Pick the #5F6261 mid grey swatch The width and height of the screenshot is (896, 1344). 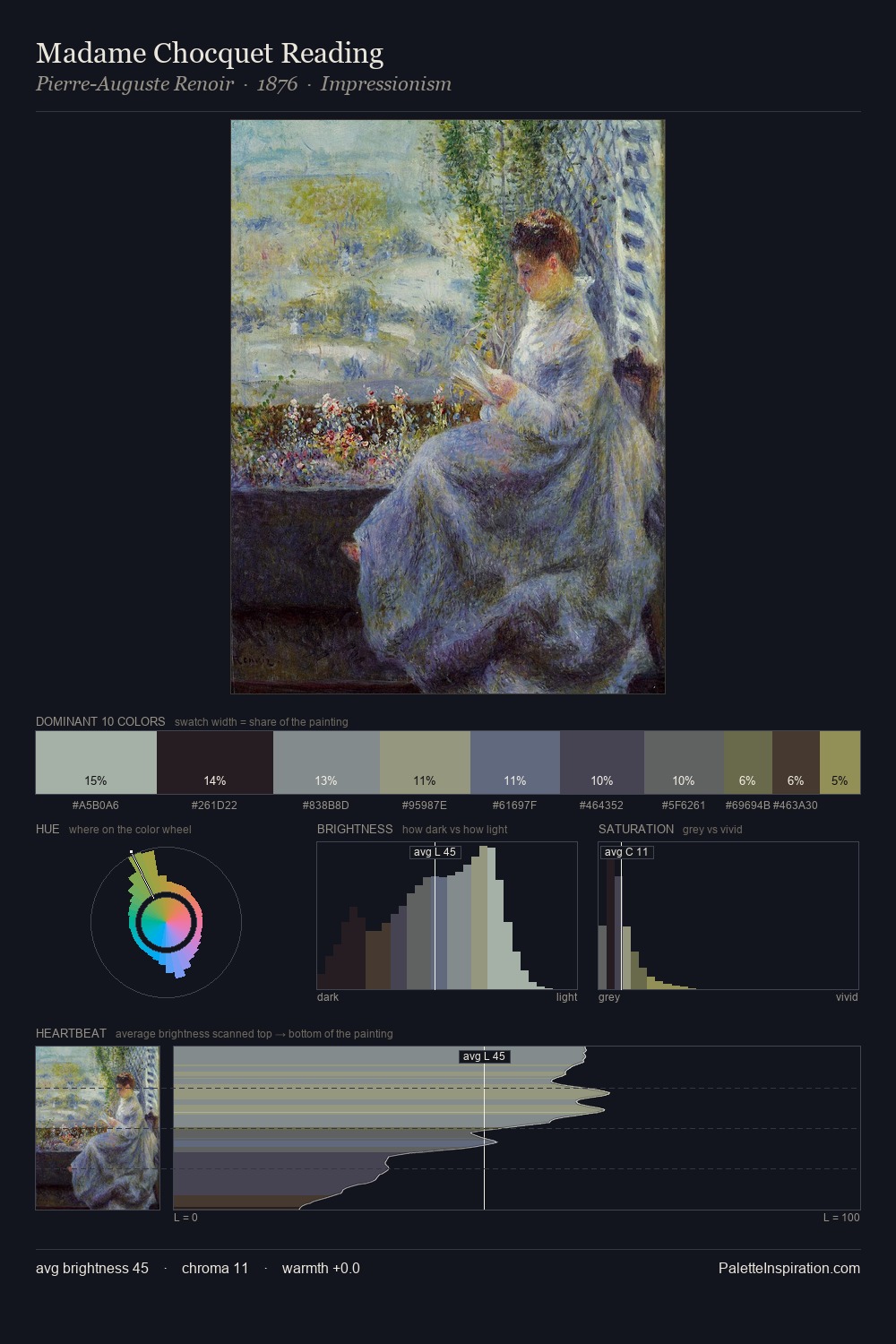click(684, 762)
